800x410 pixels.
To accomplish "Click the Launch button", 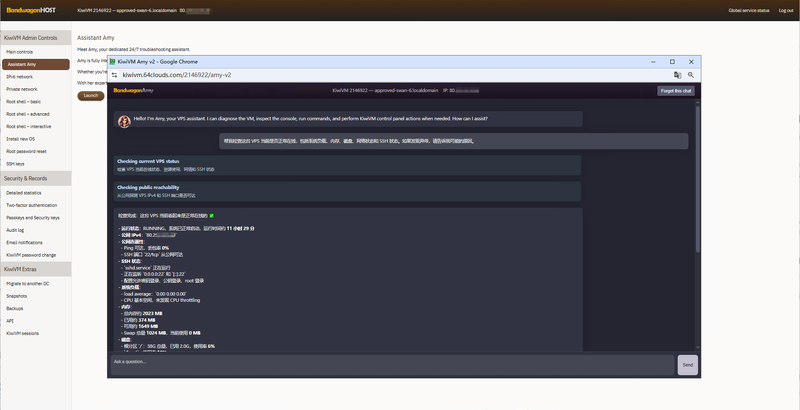I will (x=91, y=96).
